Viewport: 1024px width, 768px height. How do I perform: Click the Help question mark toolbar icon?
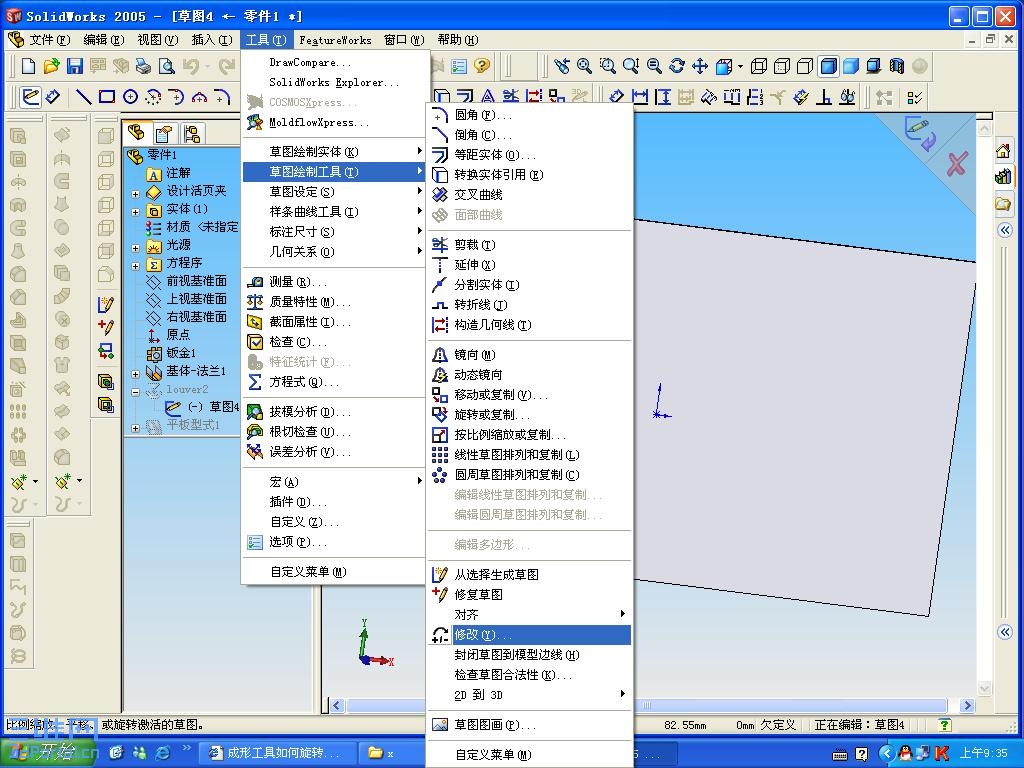482,66
